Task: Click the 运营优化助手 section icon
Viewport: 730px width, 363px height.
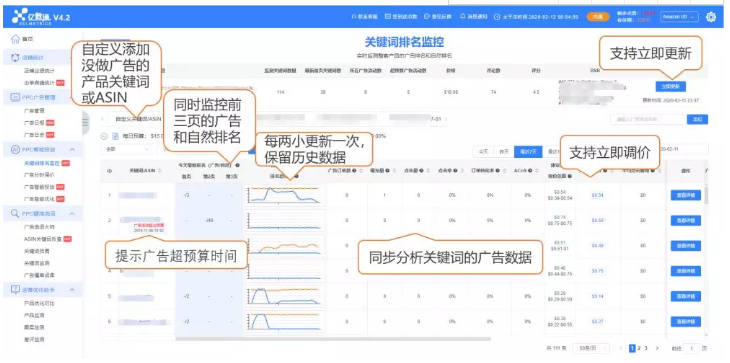Action: [x=15, y=289]
